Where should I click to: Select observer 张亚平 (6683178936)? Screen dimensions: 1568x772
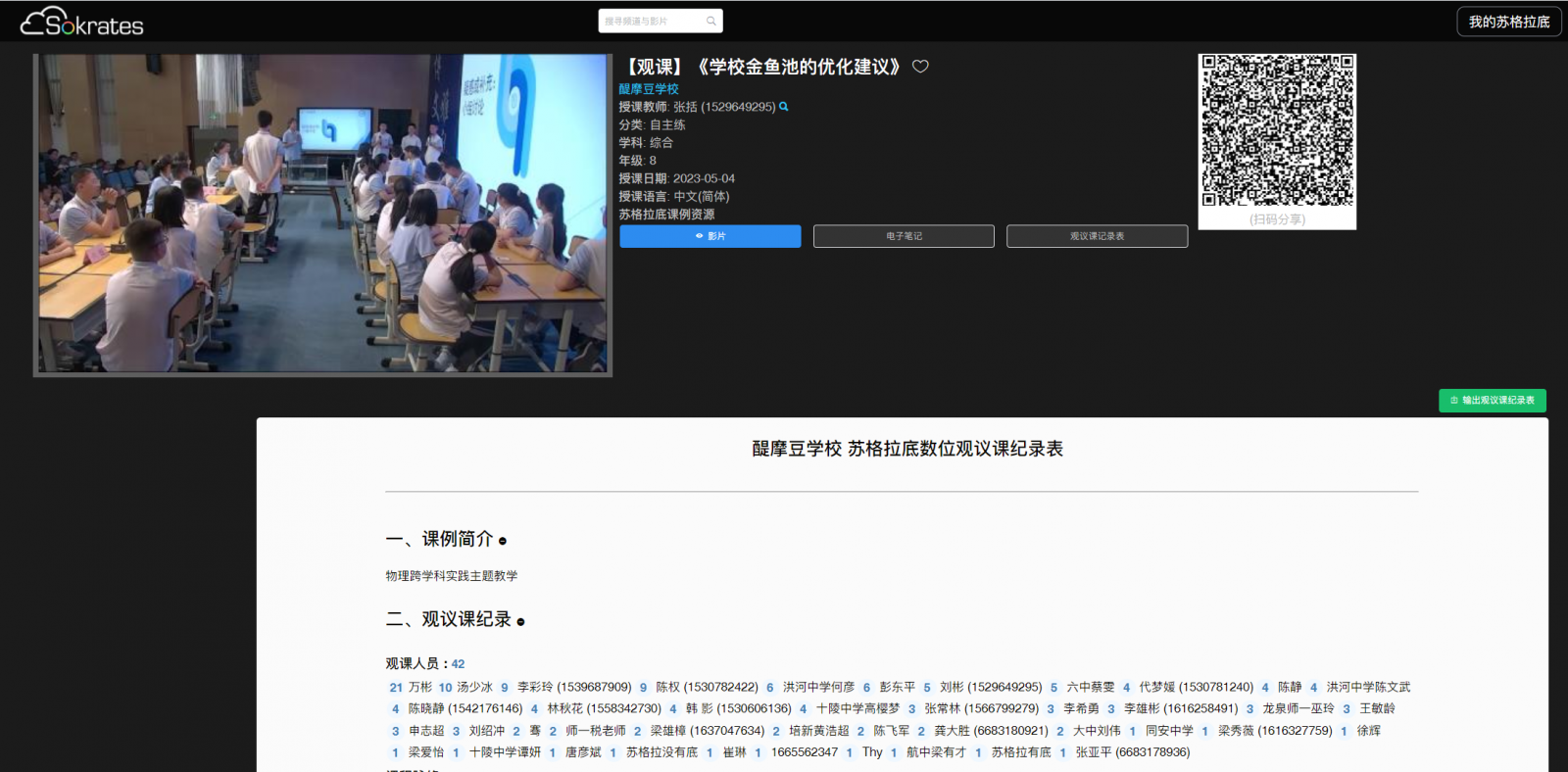(x=1132, y=752)
